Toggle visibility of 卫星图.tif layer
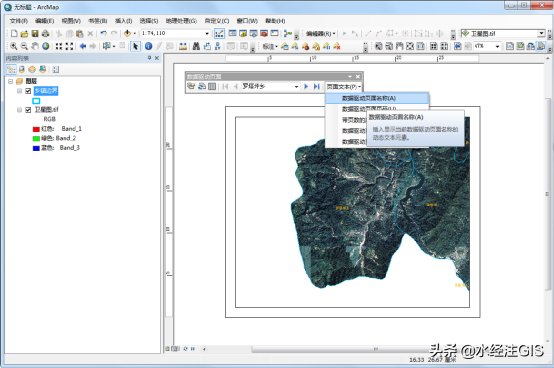 28,110
